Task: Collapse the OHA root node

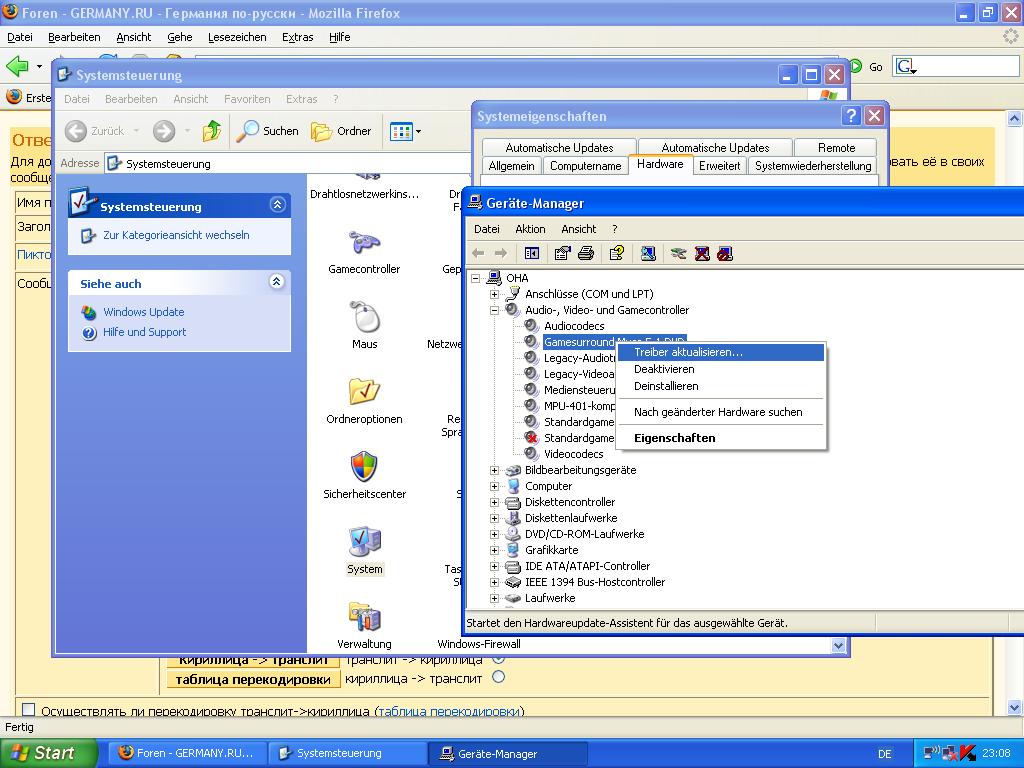Action: pyautogui.click(x=475, y=278)
